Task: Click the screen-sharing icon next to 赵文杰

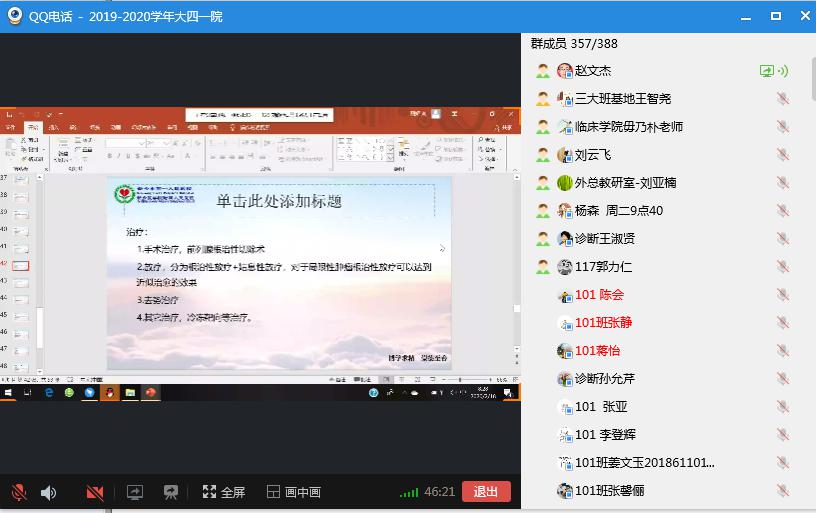Action: pos(773,71)
